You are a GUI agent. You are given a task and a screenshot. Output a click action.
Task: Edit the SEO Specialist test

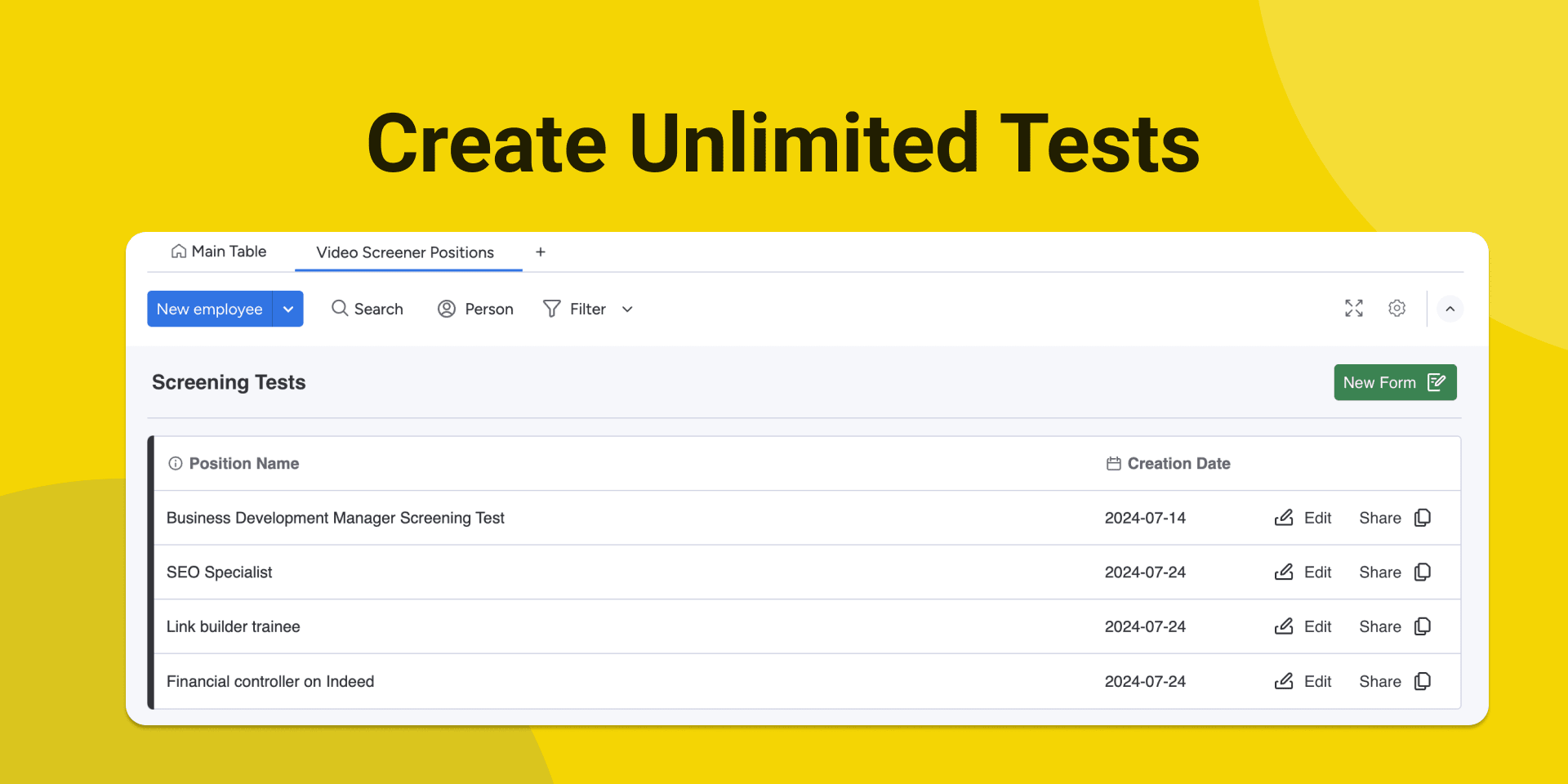pyautogui.click(x=1303, y=572)
